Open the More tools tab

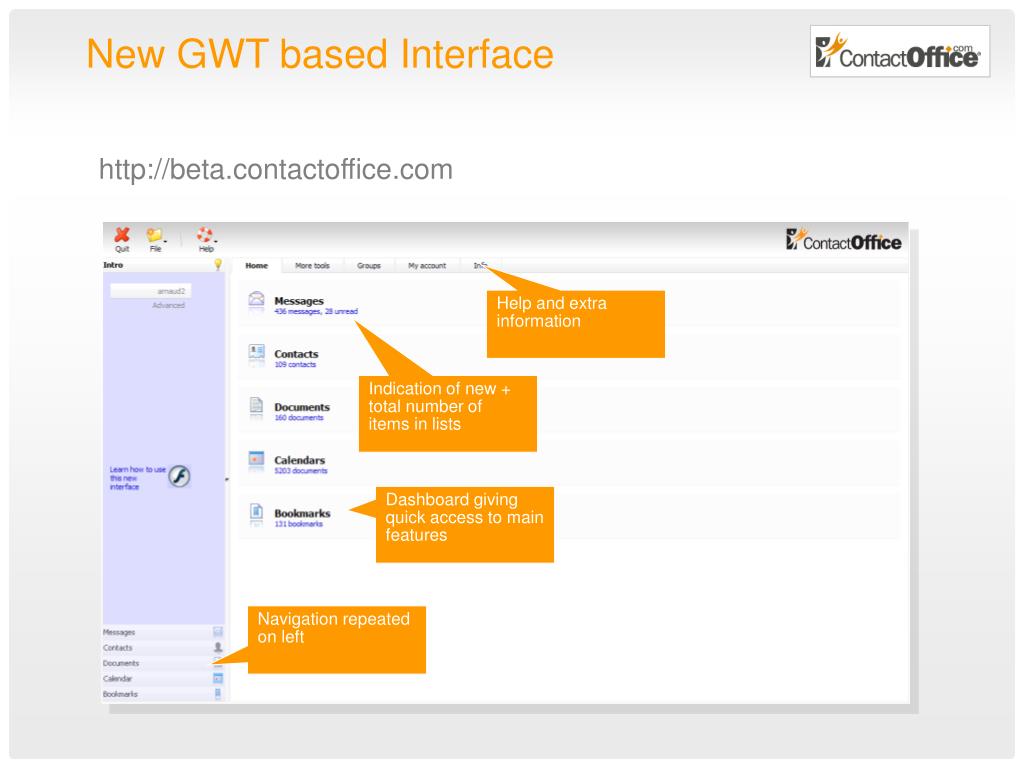(312, 266)
